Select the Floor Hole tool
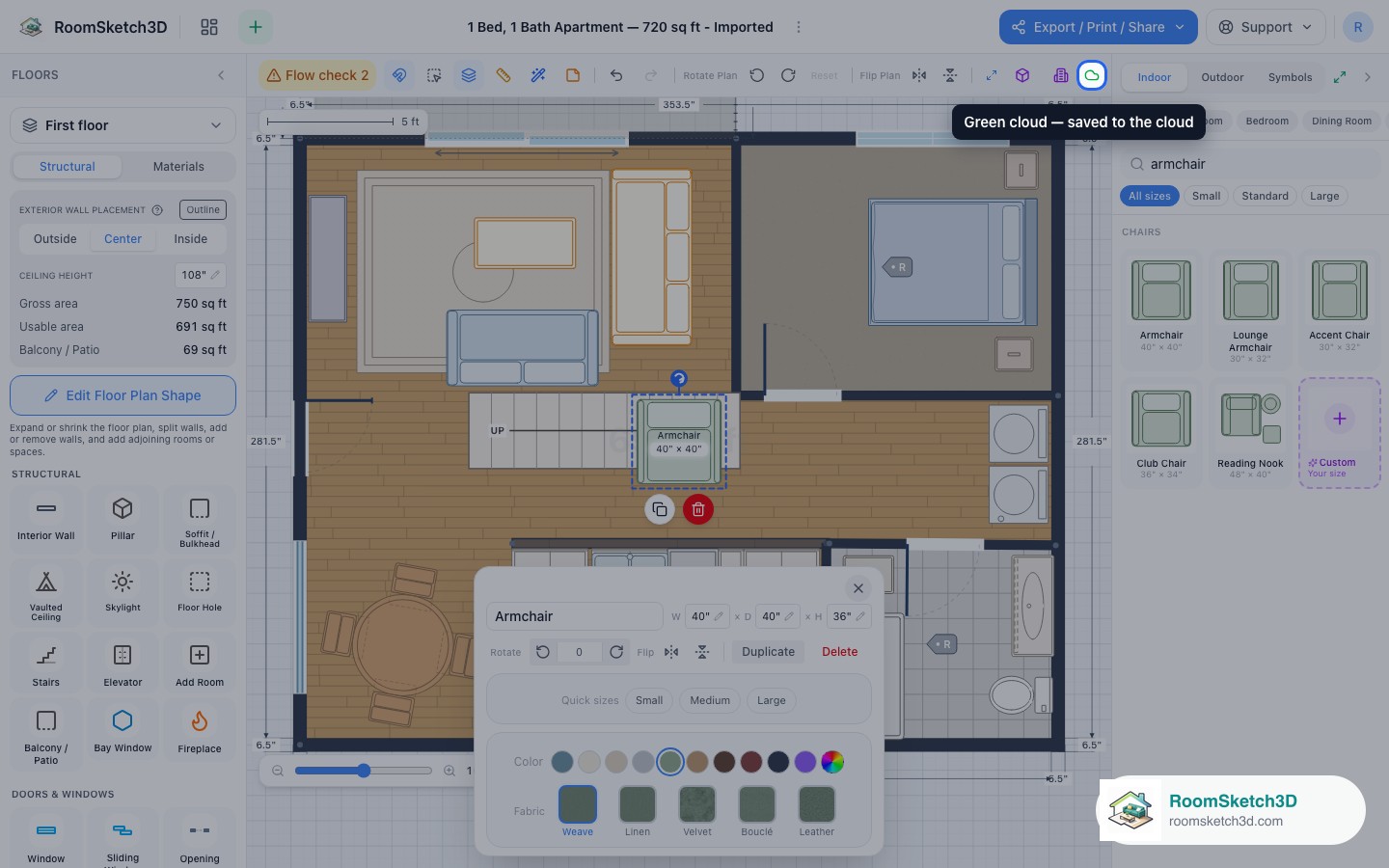The height and width of the screenshot is (868, 1389). click(200, 592)
